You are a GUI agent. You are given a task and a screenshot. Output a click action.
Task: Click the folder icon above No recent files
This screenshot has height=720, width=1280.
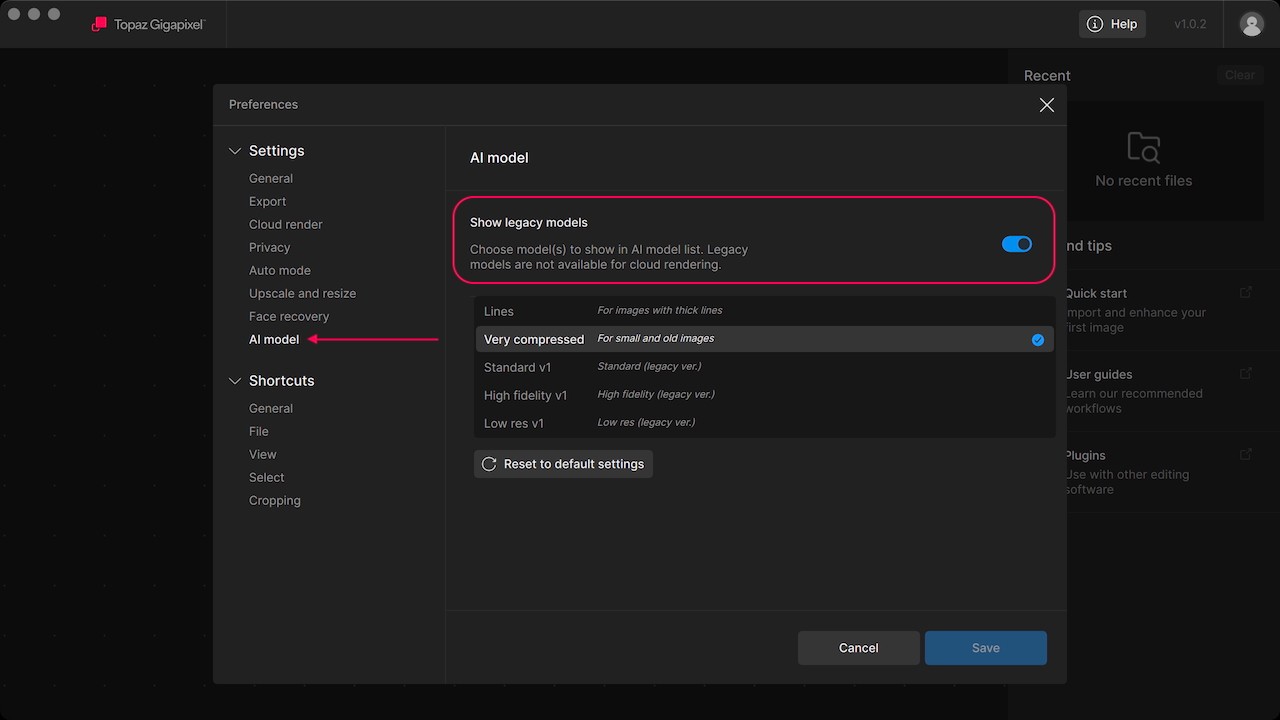click(x=1144, y=148)
